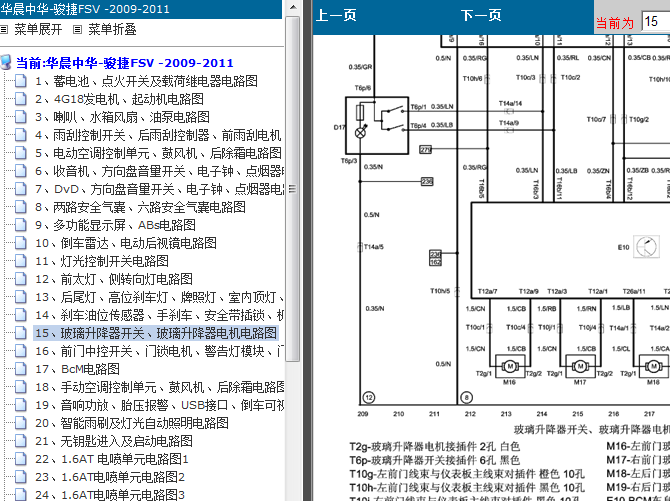Click page icon of item 5 电动空调控制单元

(21, 153)
